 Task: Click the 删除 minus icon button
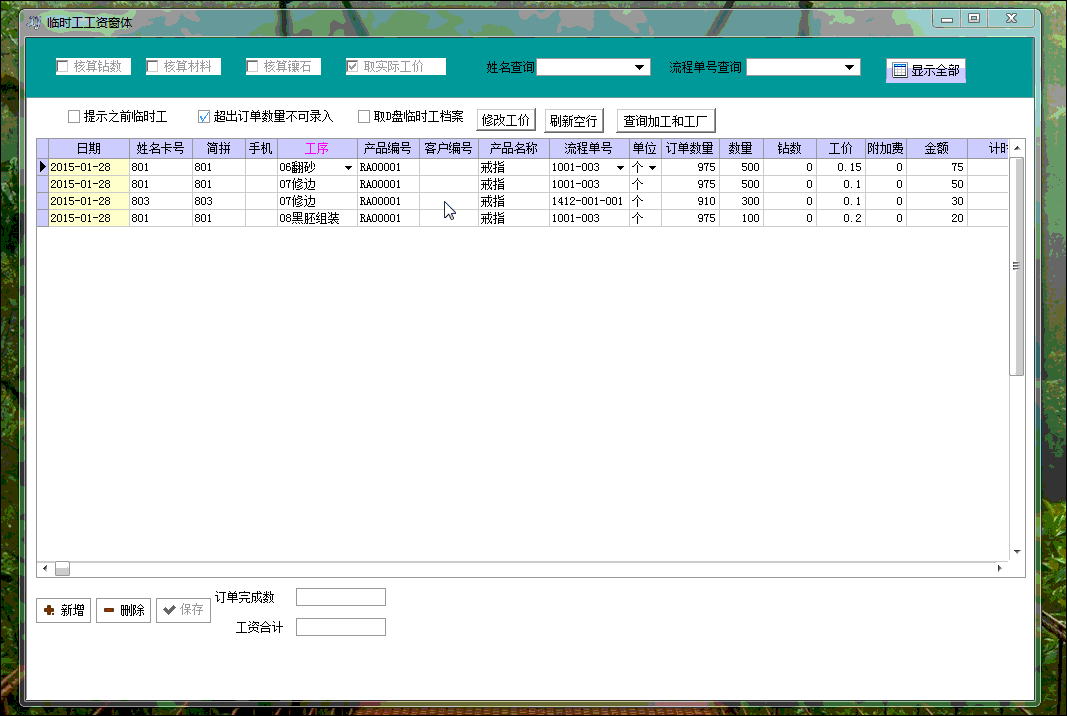pos(123,610)
